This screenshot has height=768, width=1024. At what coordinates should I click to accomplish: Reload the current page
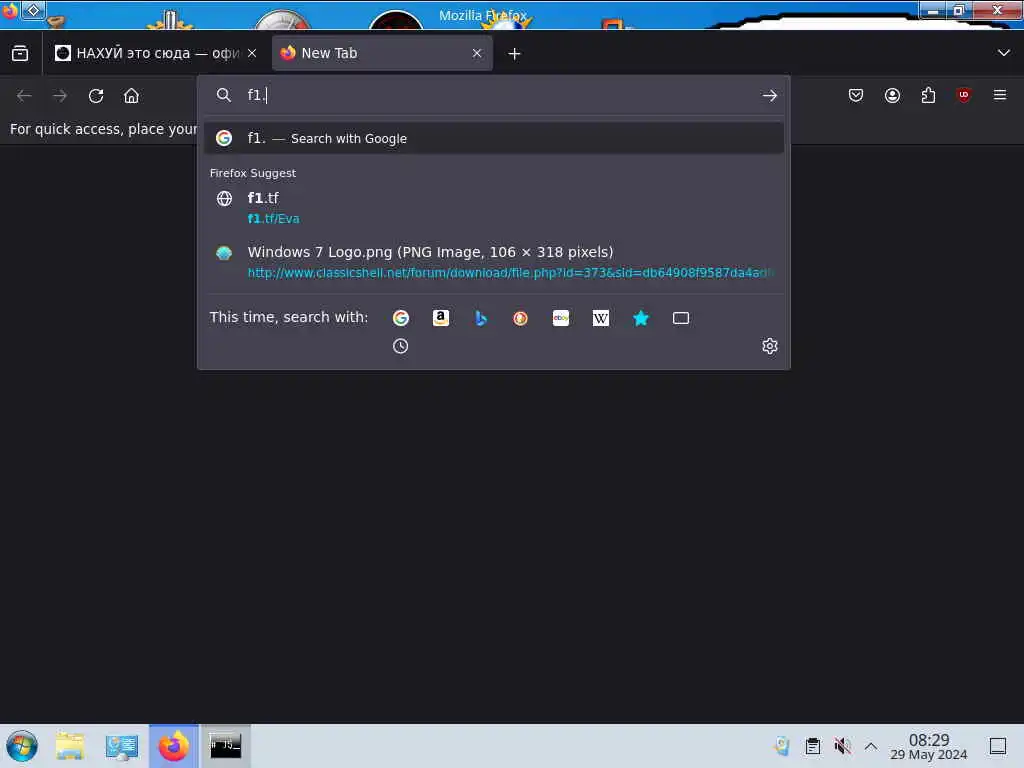tap(96, 96)
